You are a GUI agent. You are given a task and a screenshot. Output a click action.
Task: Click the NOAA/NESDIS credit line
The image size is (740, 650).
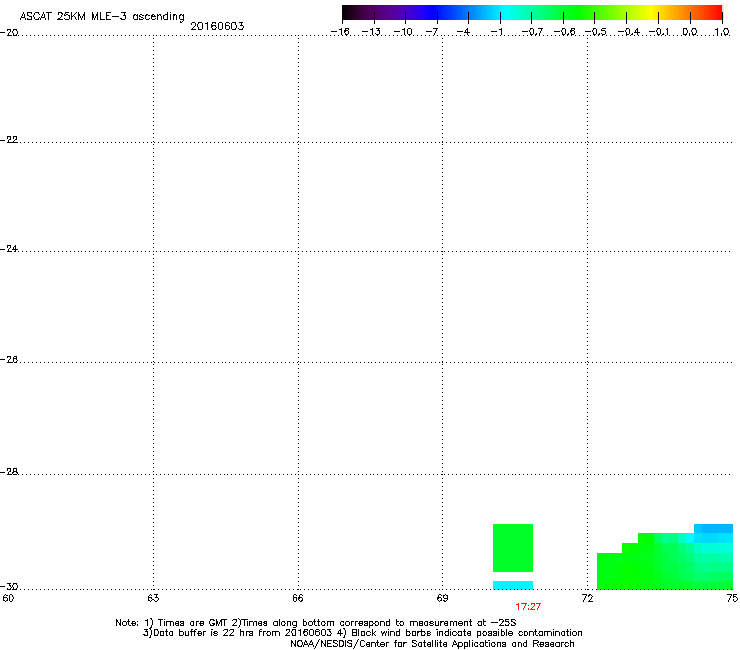pos(432,644)
